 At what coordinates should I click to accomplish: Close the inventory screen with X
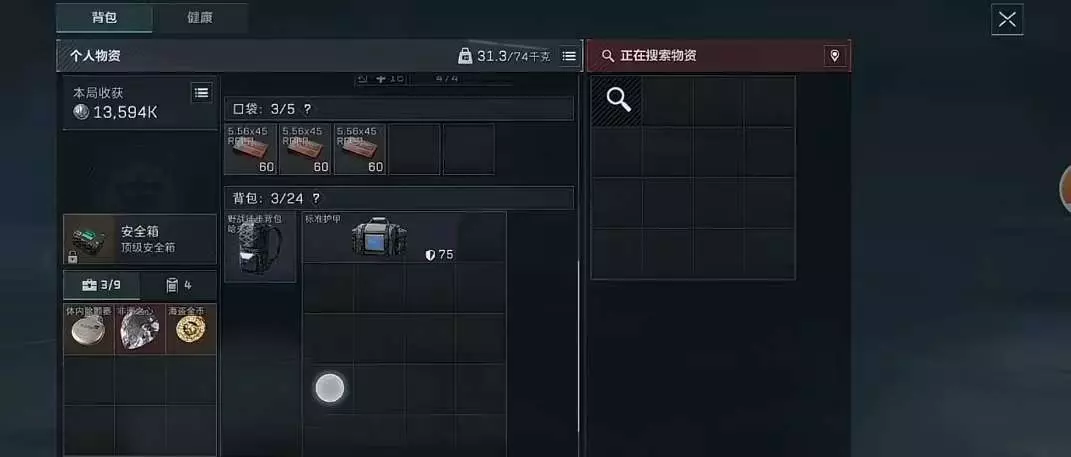point(1007,19)
